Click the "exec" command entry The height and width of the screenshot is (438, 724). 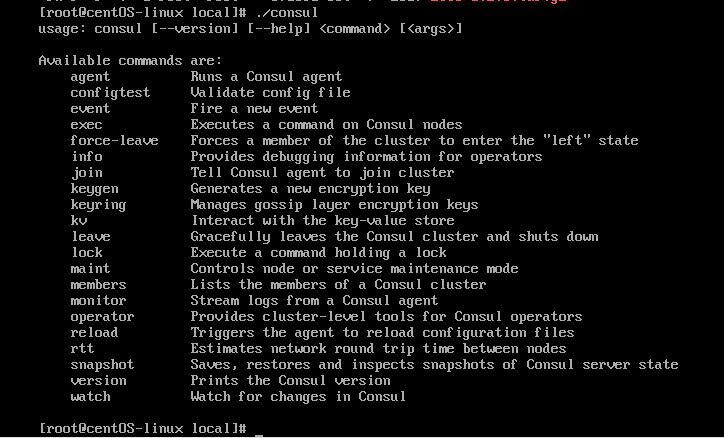click(x=86, y=124)
